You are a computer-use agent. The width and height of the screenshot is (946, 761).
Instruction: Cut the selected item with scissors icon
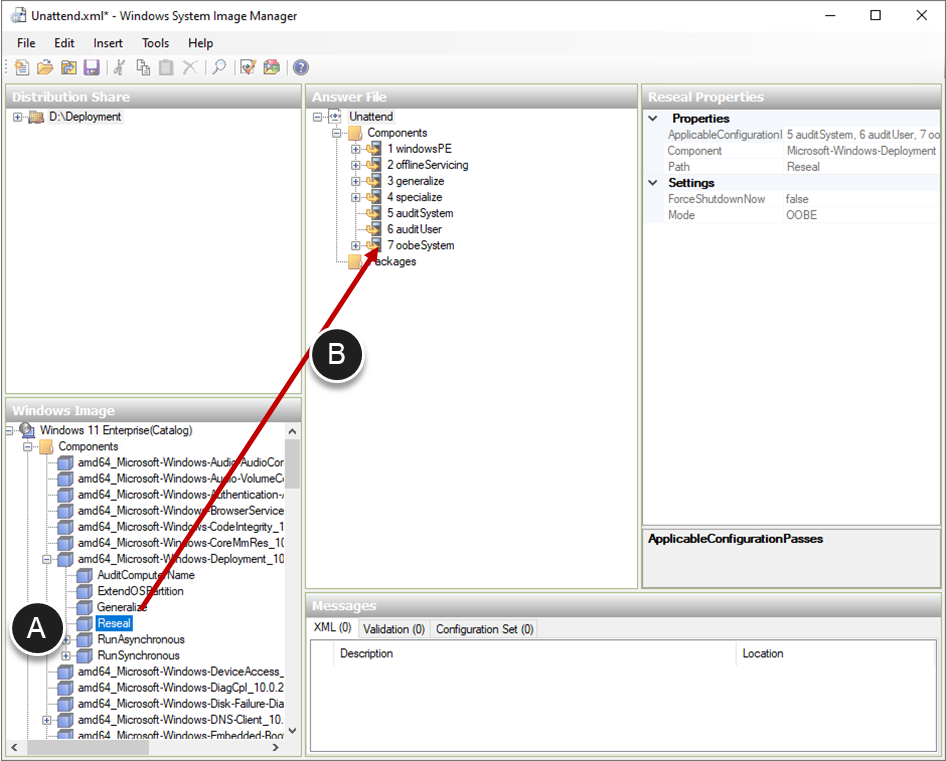click(x=120, y=67)
